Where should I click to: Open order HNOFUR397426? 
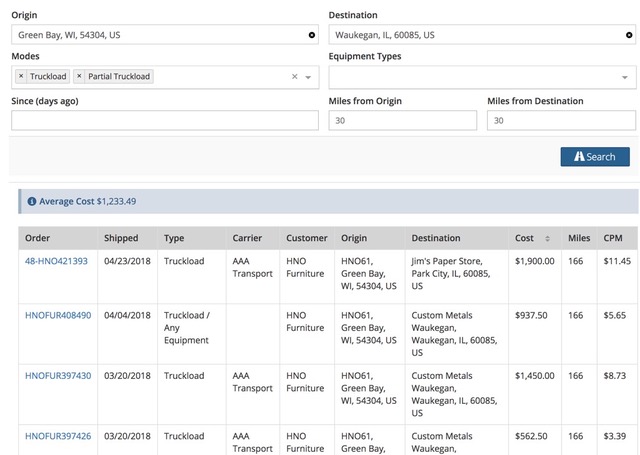click(x=58, y=436)
